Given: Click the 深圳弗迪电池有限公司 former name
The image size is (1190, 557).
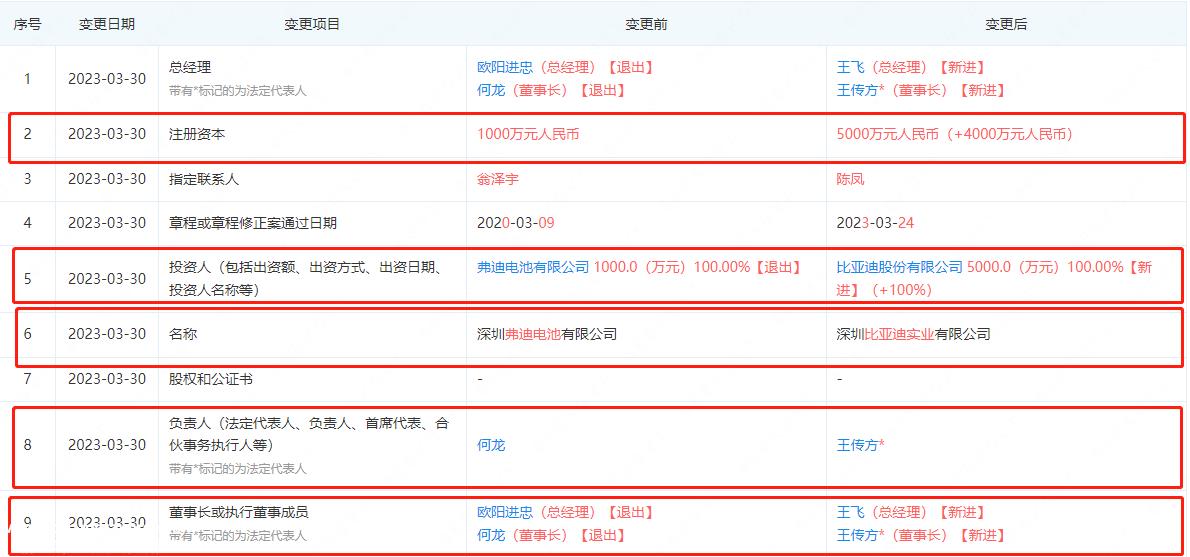Looking at the screenshot, I should click(546, 334).
